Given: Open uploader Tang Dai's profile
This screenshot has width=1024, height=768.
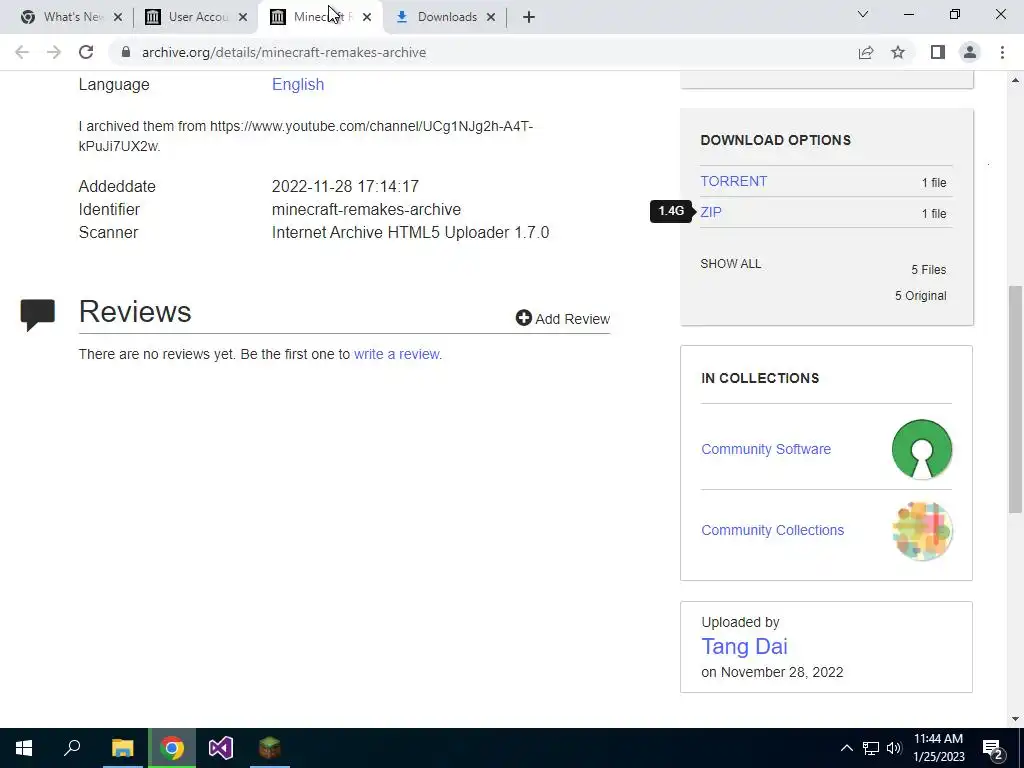Looking at the screenshot, I should 744,647.
